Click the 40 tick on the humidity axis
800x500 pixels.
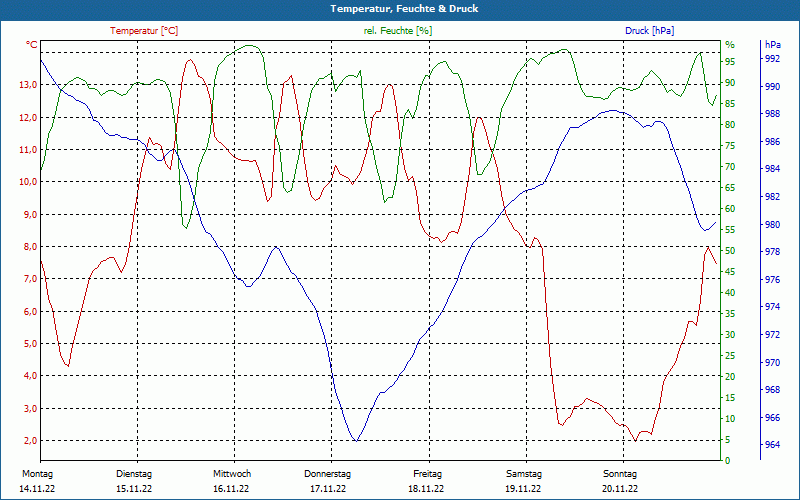[730, 293]
